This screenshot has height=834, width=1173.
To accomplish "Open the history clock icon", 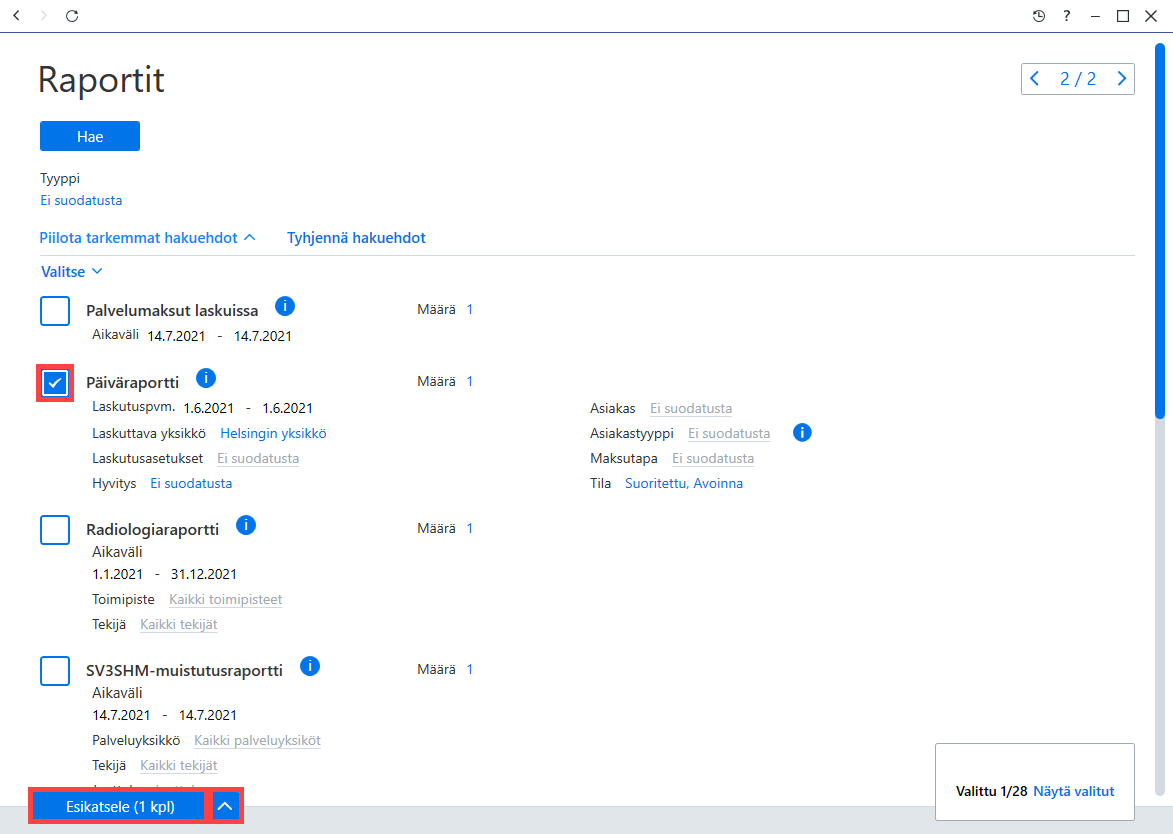I will coord(1038,16).
